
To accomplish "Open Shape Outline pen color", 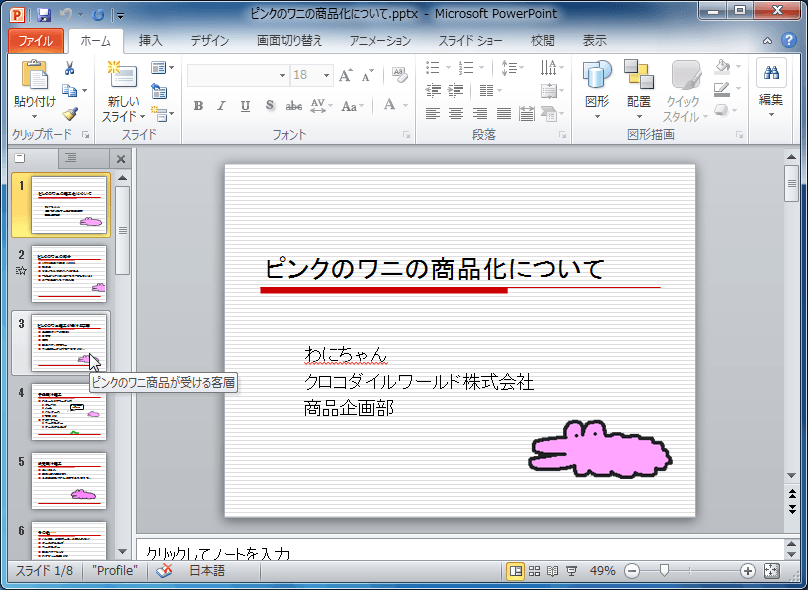I will [x=722, y=90].
